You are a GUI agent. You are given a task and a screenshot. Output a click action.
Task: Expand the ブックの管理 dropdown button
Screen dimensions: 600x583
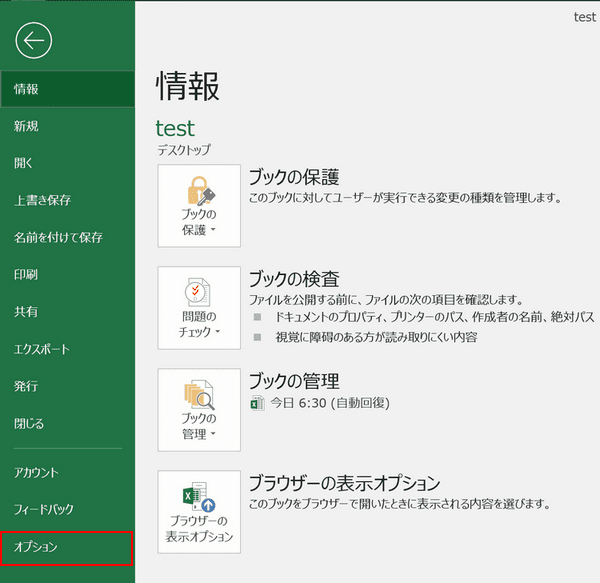point(199,410)
